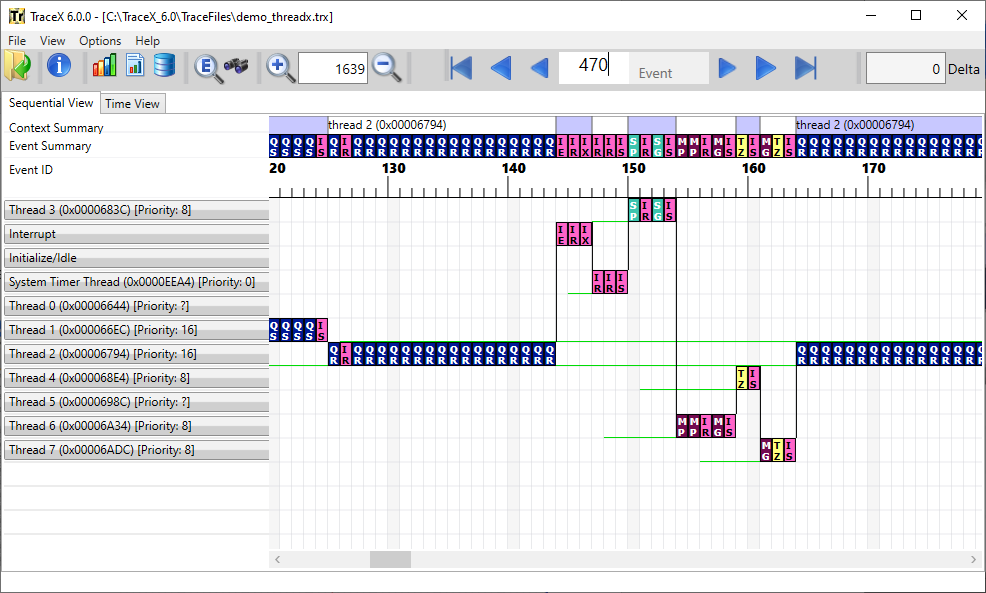Open the Options menu
The height and width of the screenshot is (593, 986).
100,40
